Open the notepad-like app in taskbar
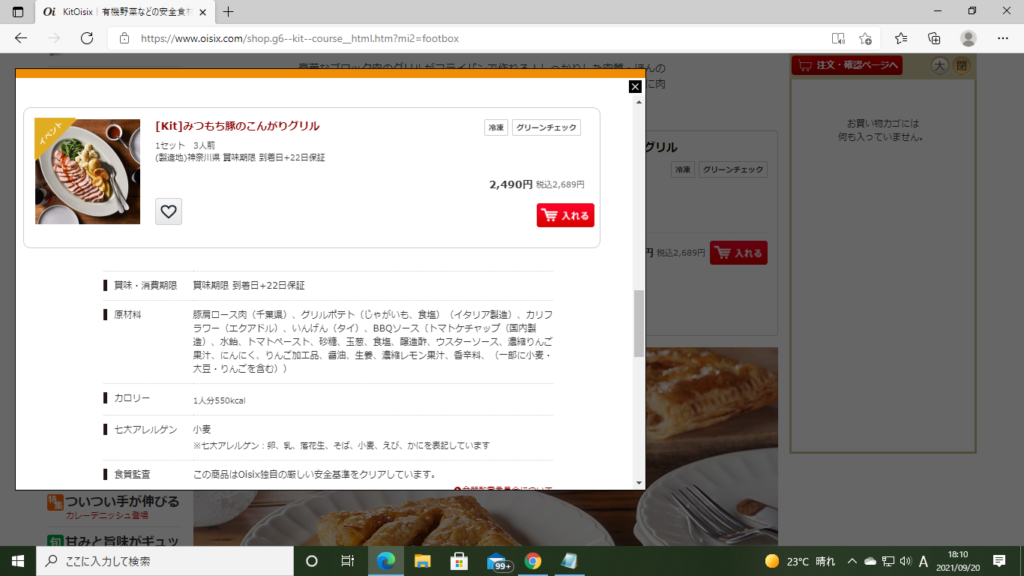This screenshot has height=576, width=1024. [569, 561]
